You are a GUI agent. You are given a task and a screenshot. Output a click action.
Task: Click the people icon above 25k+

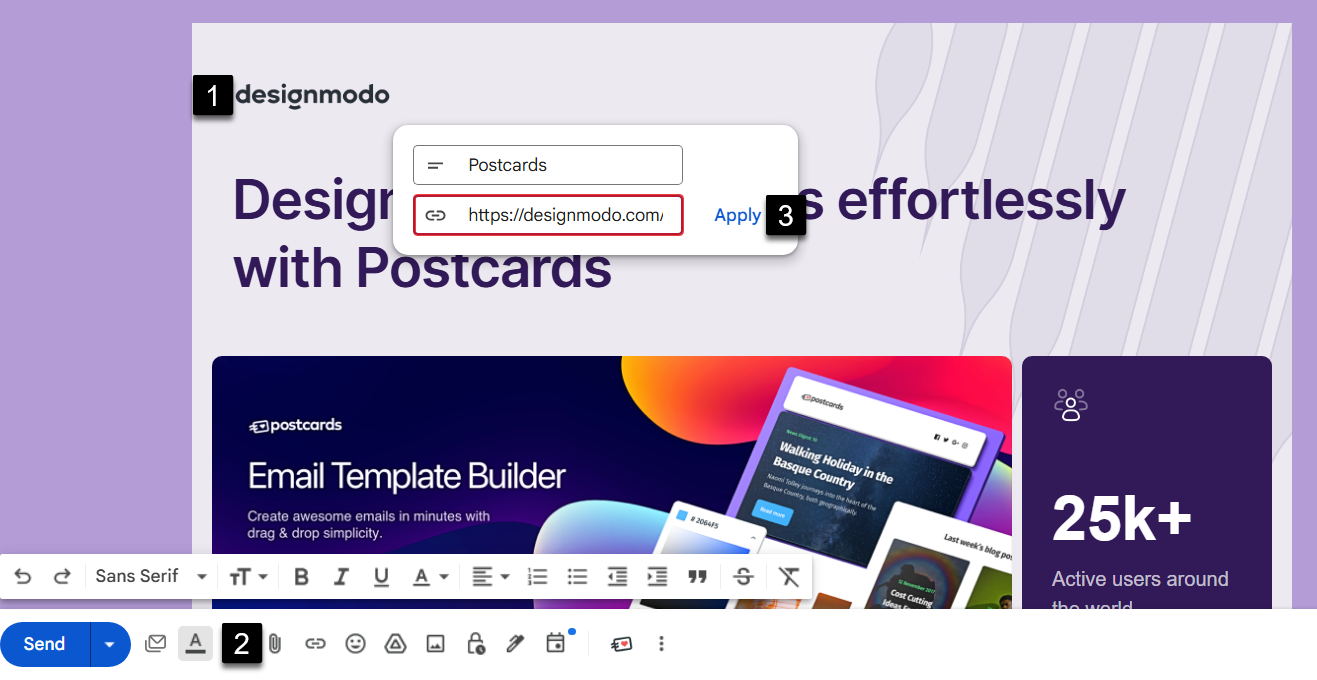click(1071, 404)
